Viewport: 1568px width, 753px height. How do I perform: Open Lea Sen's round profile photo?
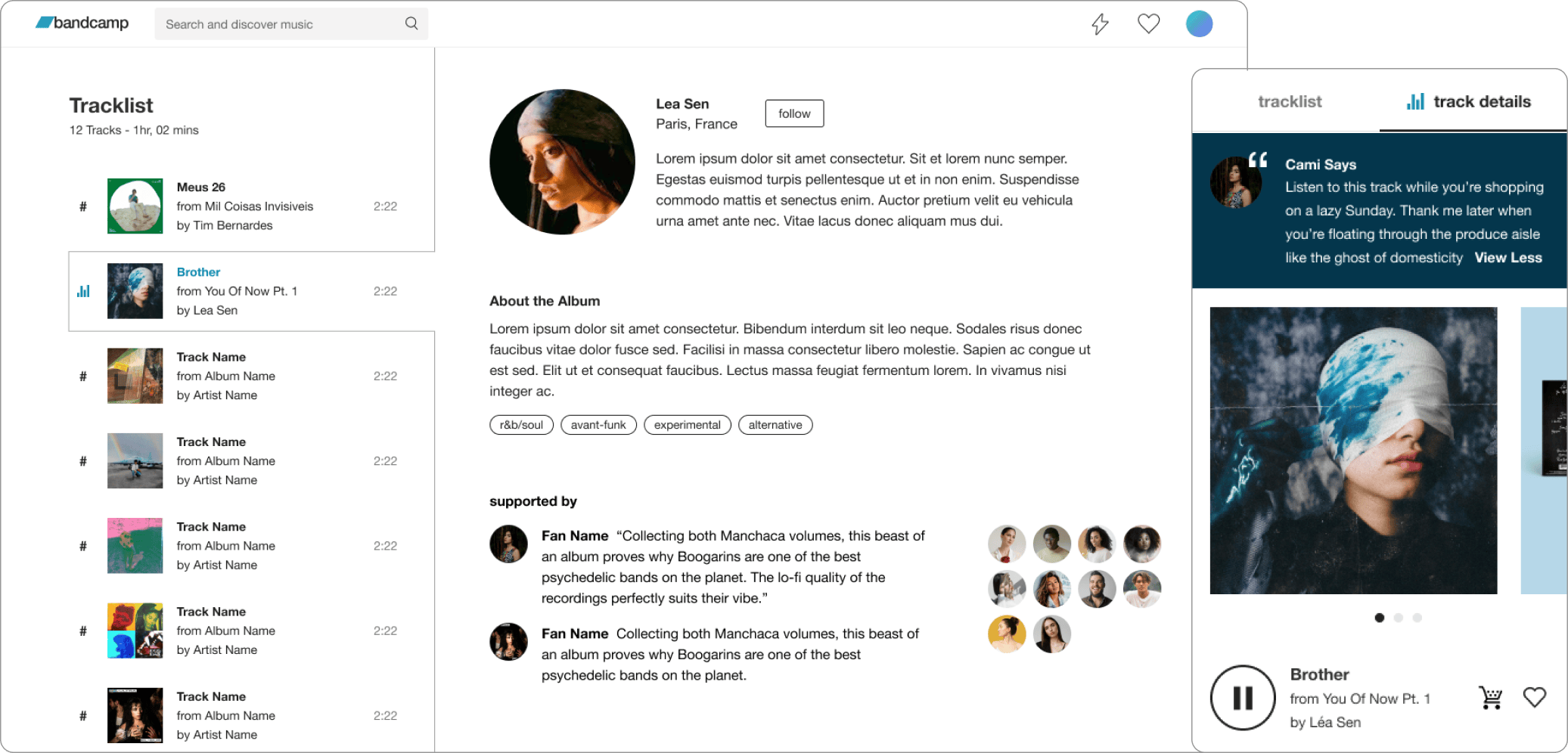pyautogui.click(x=562, y=162)
